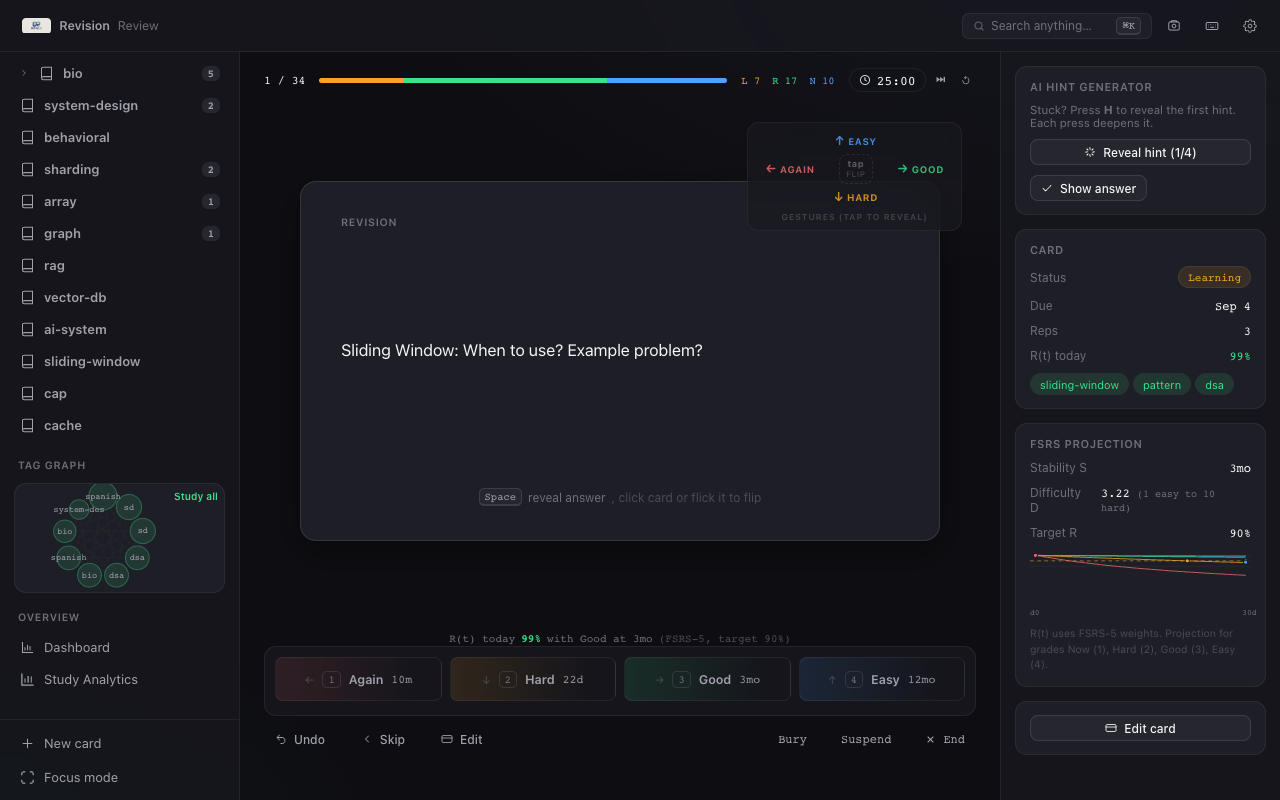Create a New card
Image resolution: width=1280 pixels, height=800 pixels.
coord(120,743)
